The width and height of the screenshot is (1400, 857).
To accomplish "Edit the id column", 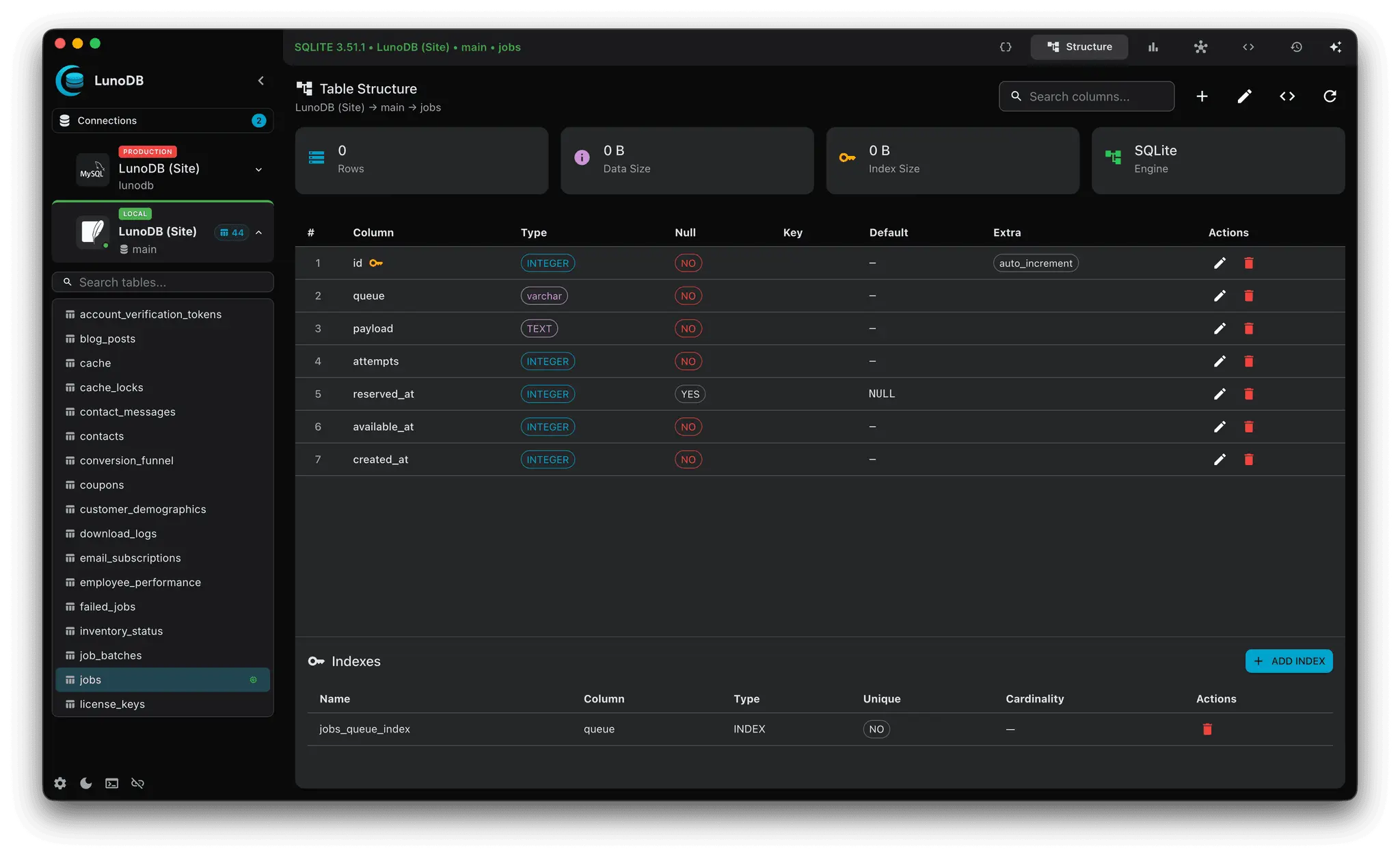I will [1220, 263].
